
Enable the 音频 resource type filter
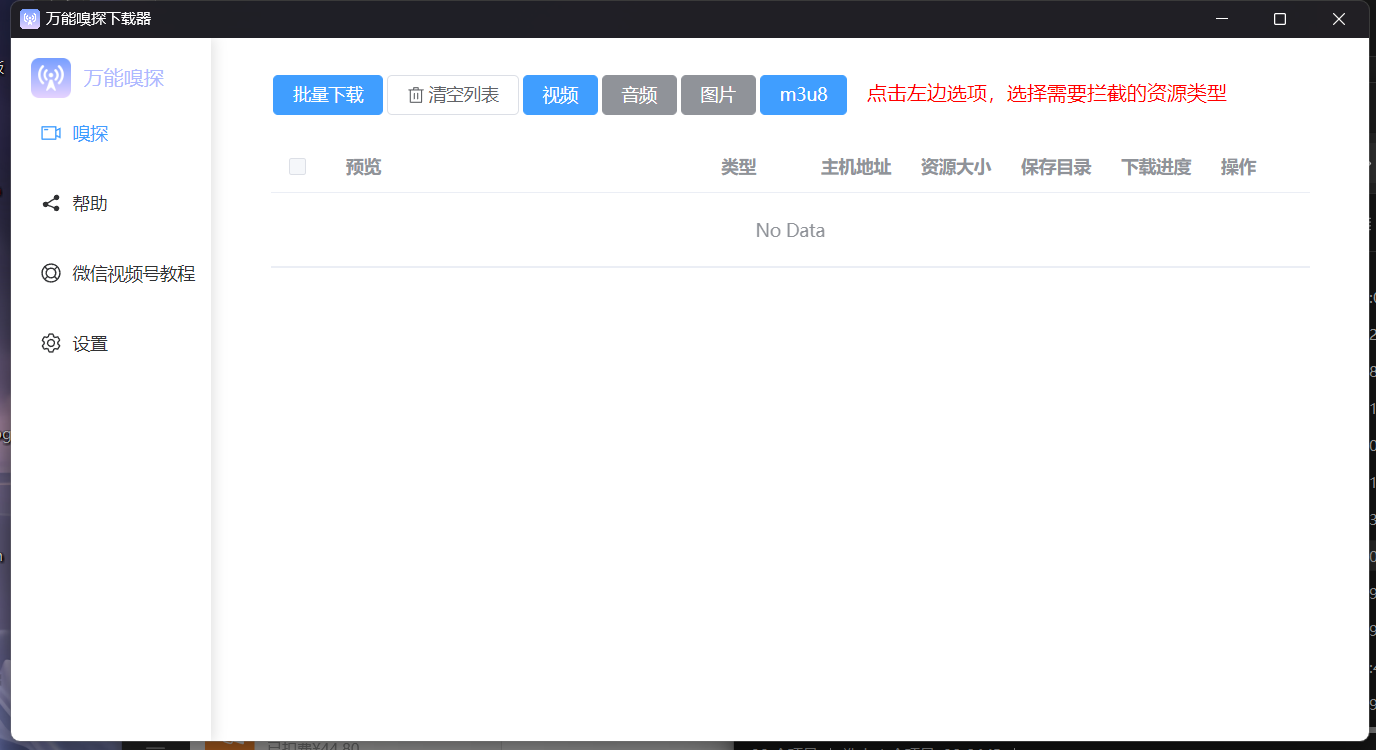point(639,95)
